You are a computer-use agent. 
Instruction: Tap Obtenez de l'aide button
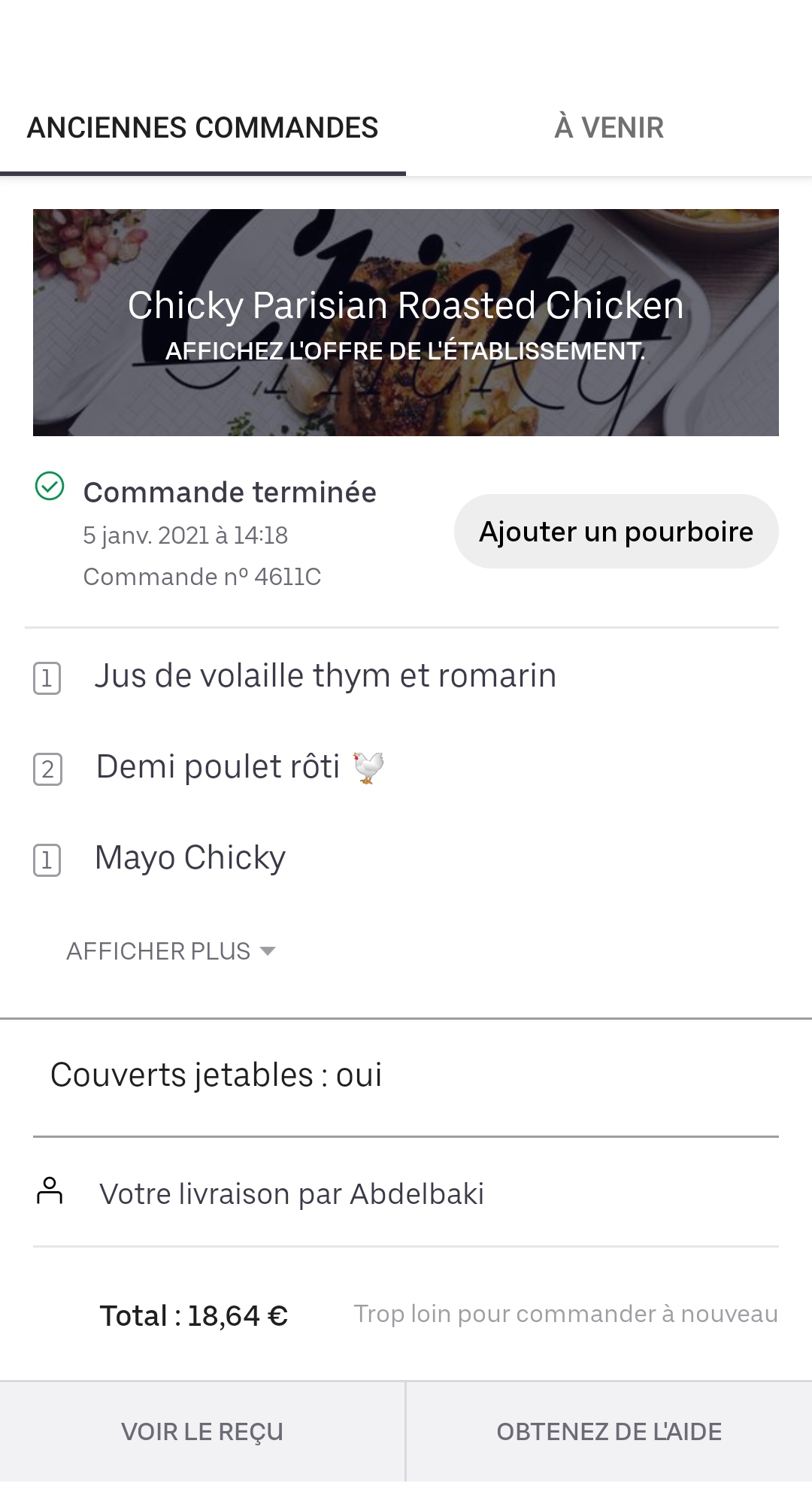[x=610, y=1432]
